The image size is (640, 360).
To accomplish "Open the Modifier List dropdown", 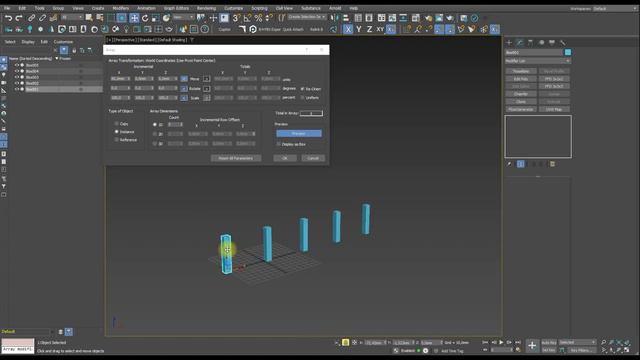I will click(x=538, y=61).
